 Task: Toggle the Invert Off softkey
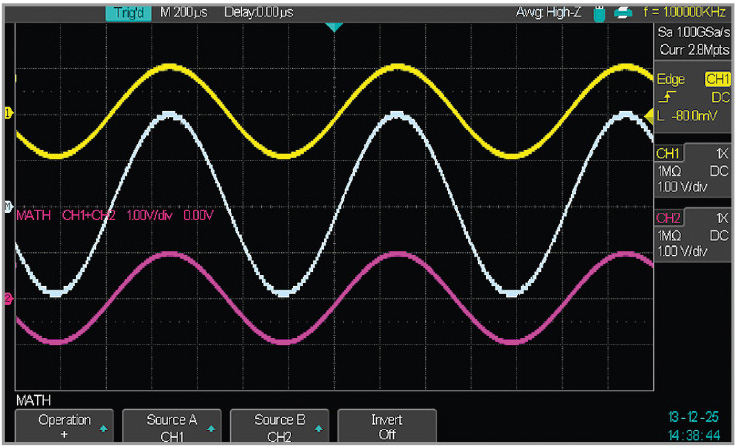pyautogui.click(x=388, y=427)
